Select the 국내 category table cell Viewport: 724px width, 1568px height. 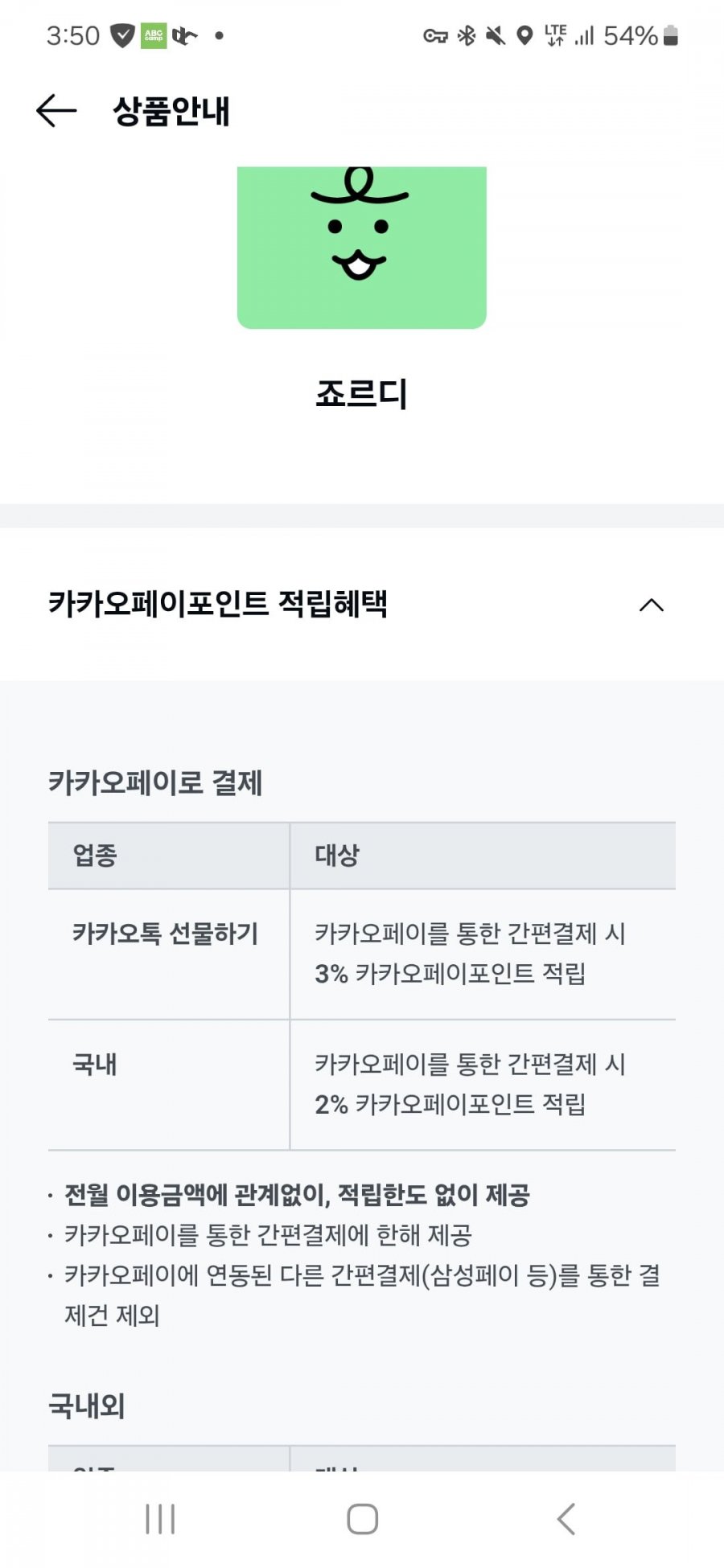pyautogui.click(x=168, y=1085)
